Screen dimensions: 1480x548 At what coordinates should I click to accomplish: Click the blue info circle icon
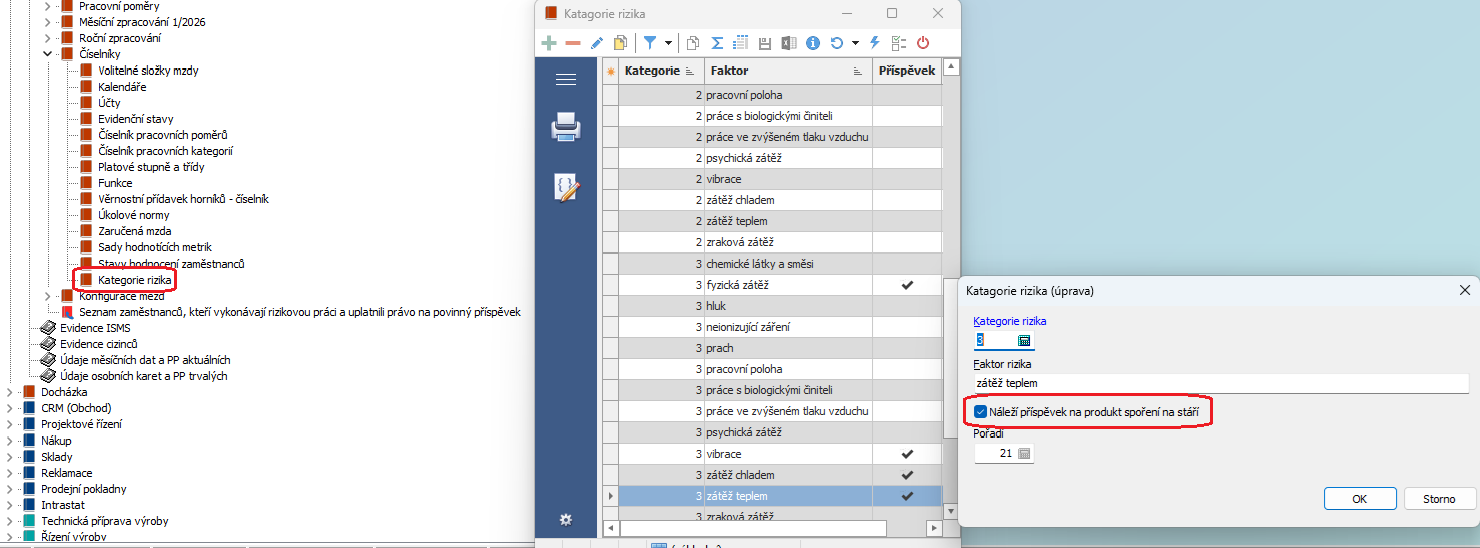813,43
